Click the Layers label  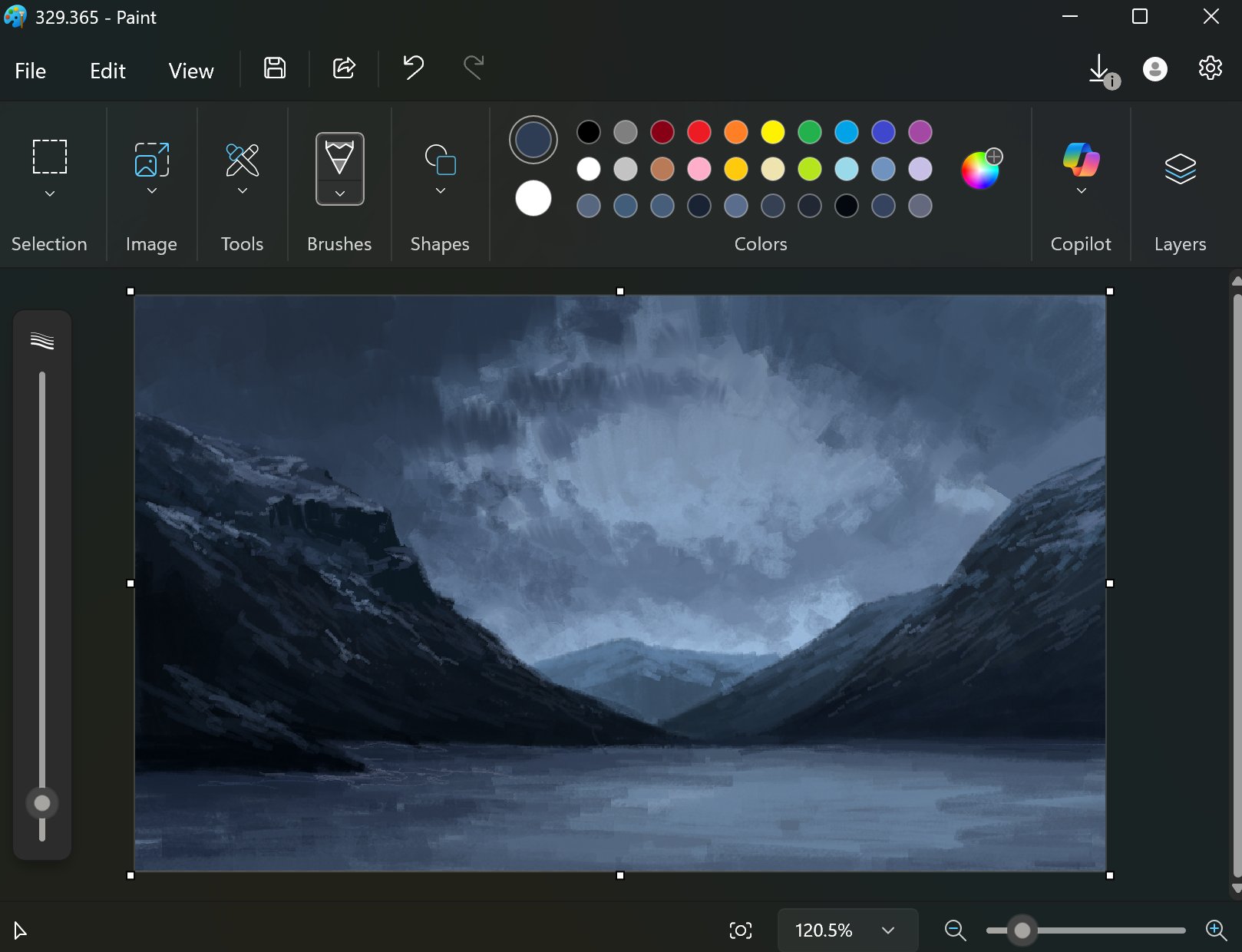pyautogui.click(x=1181, y=244)
